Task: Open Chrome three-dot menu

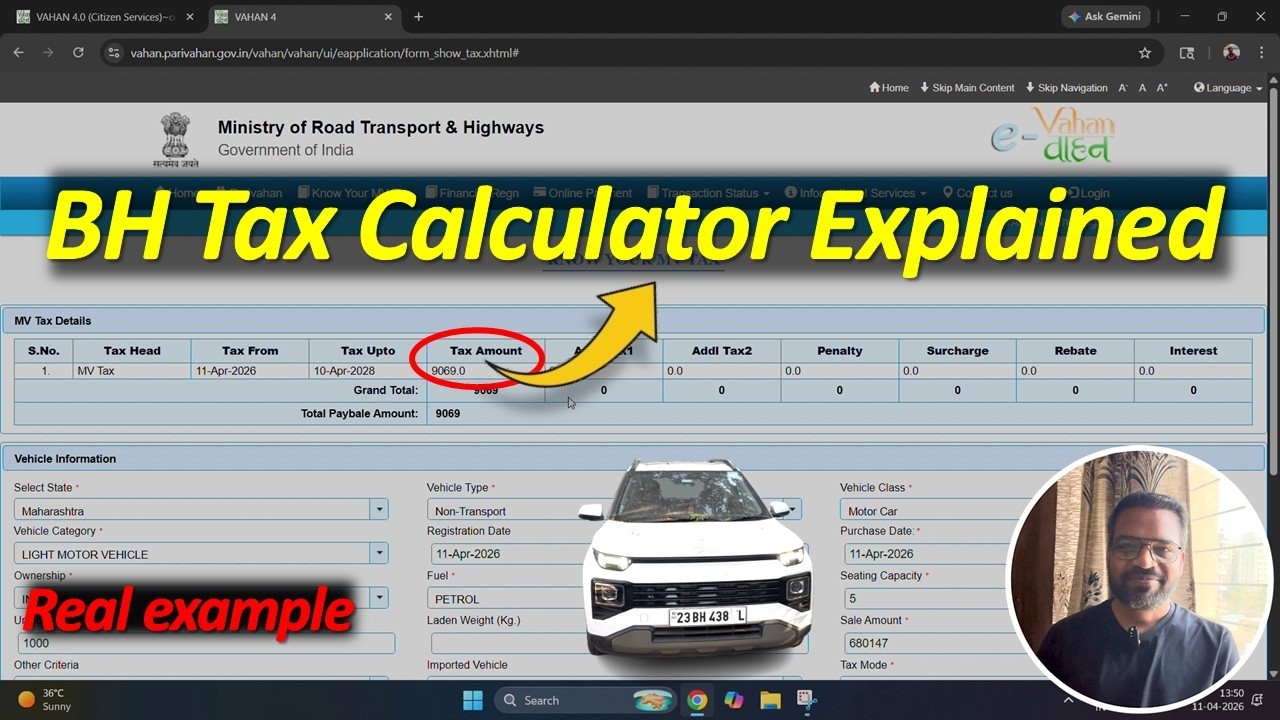Action: pyautogui.click(x=1260, y=53)
